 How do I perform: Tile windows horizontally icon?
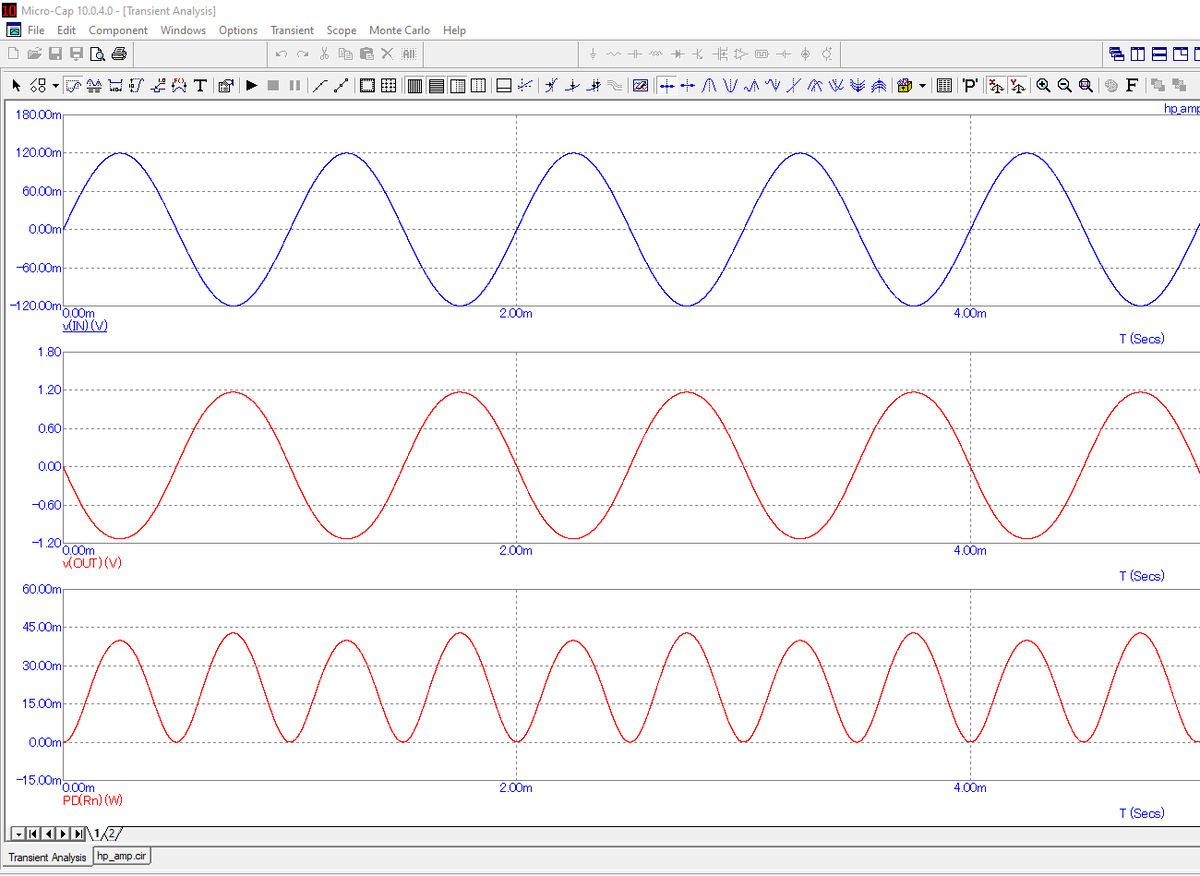1159,53
